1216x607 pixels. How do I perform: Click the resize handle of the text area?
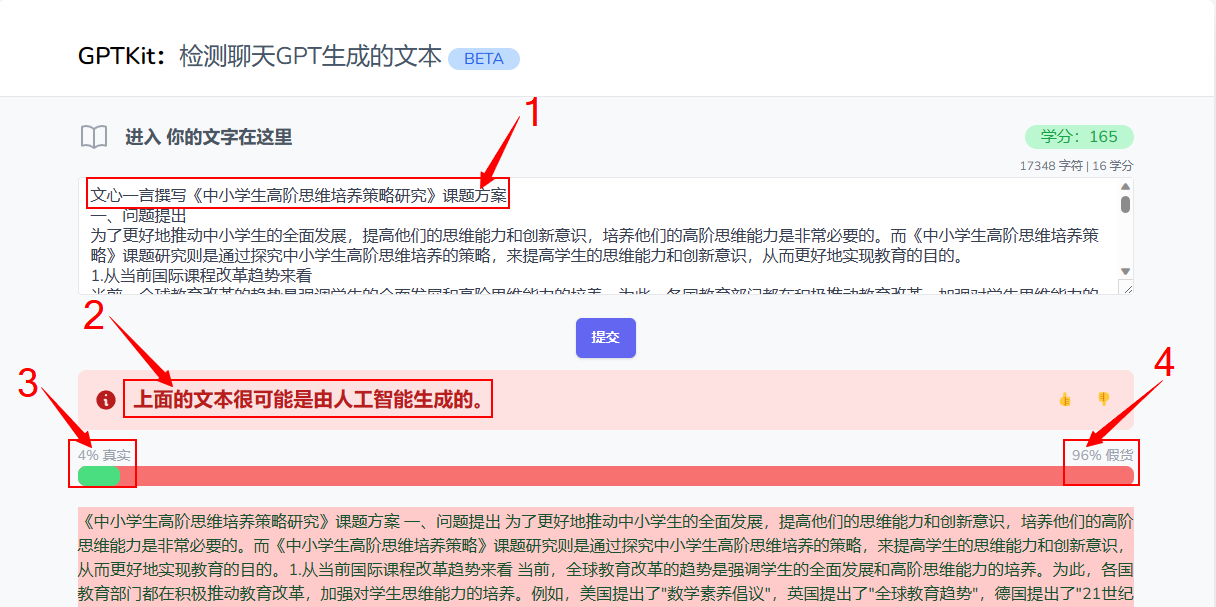tap(1127, 289)
